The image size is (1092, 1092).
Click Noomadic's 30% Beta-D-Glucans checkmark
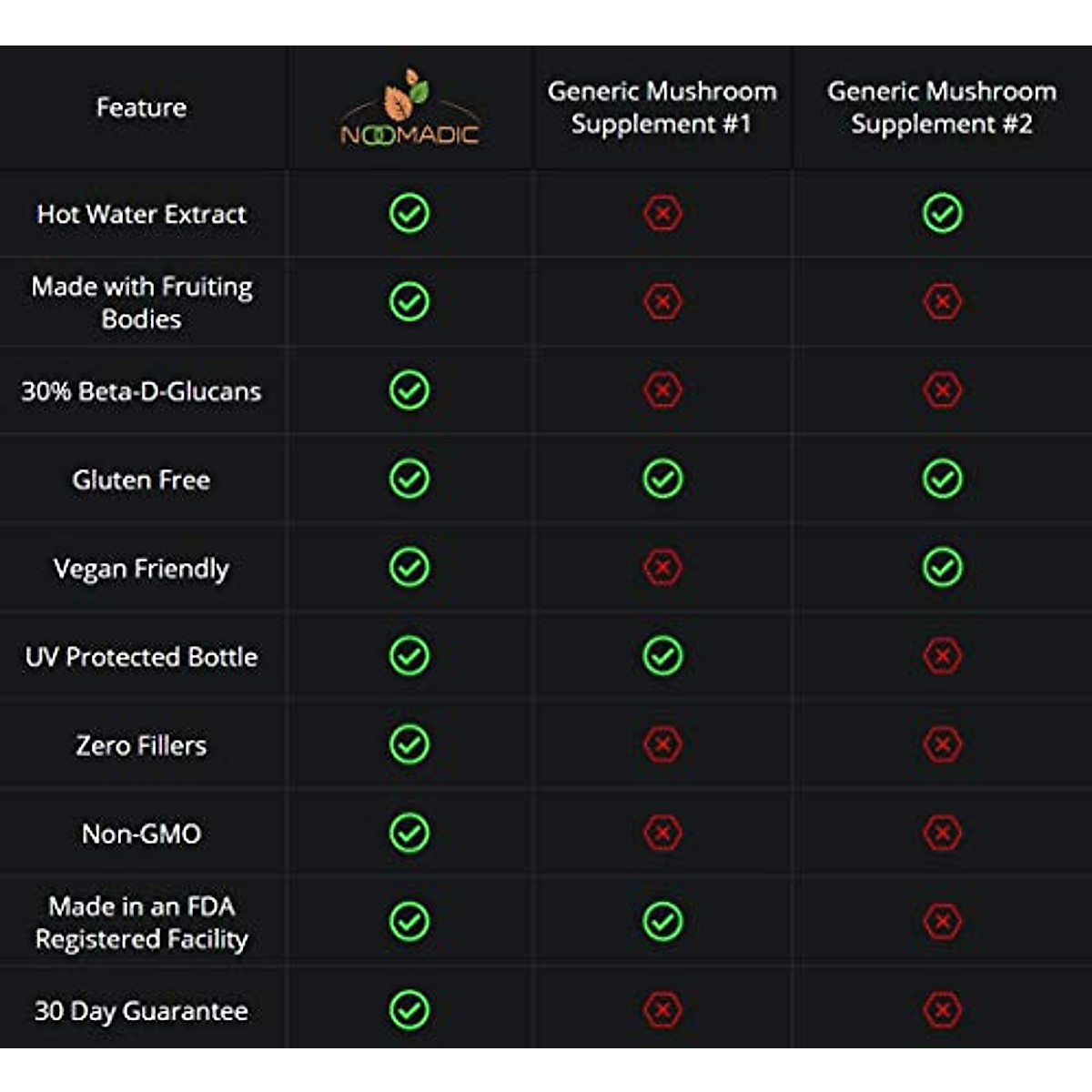(409, 390)
